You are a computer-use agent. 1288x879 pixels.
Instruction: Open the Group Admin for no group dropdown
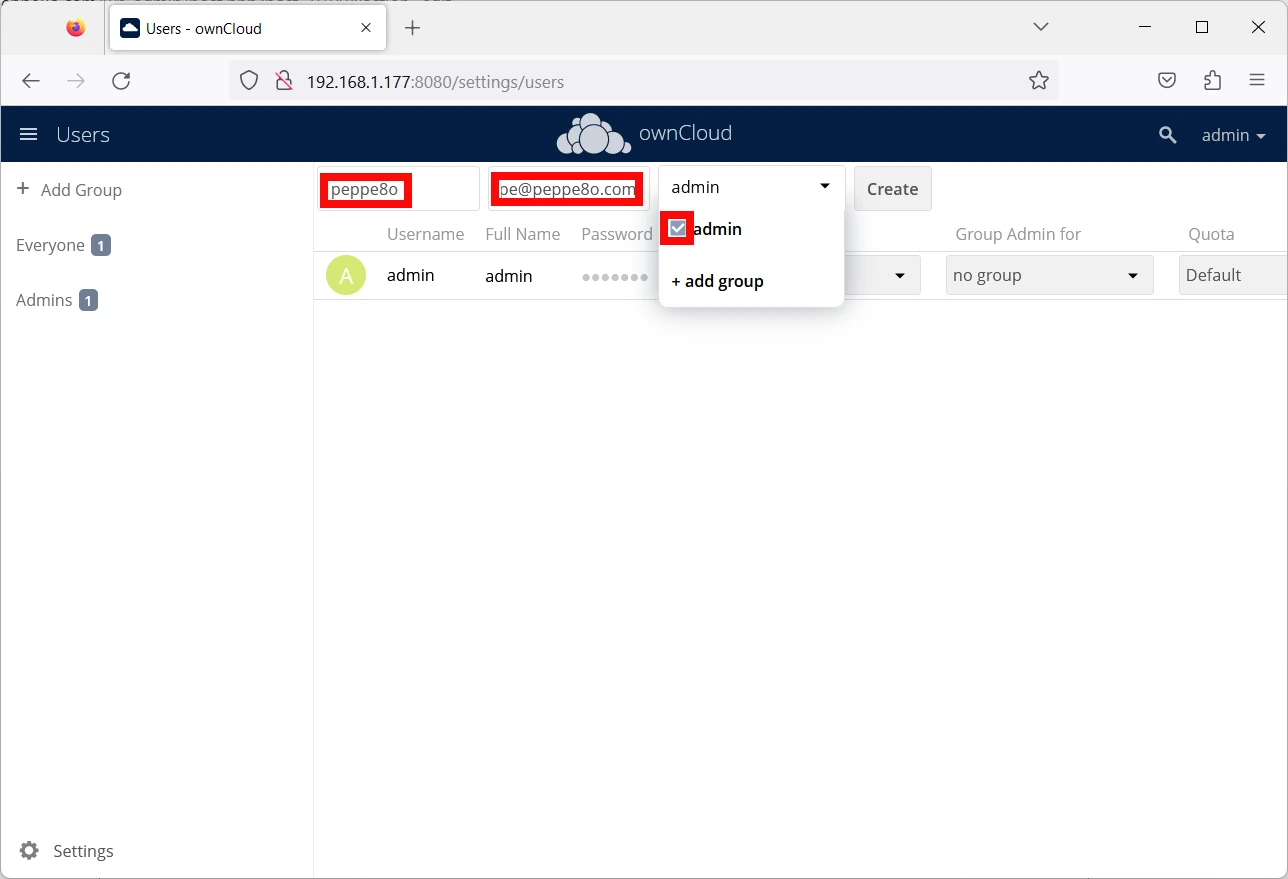1049,275
